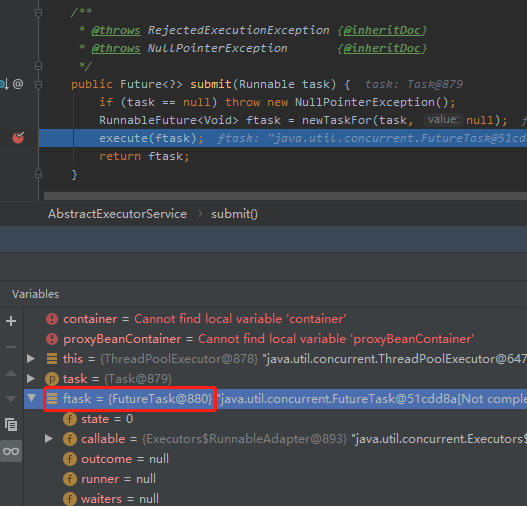The image size is (527, 506).
Task: Select the 'outcome = null' field row
Action: click(x=275, y=459)
